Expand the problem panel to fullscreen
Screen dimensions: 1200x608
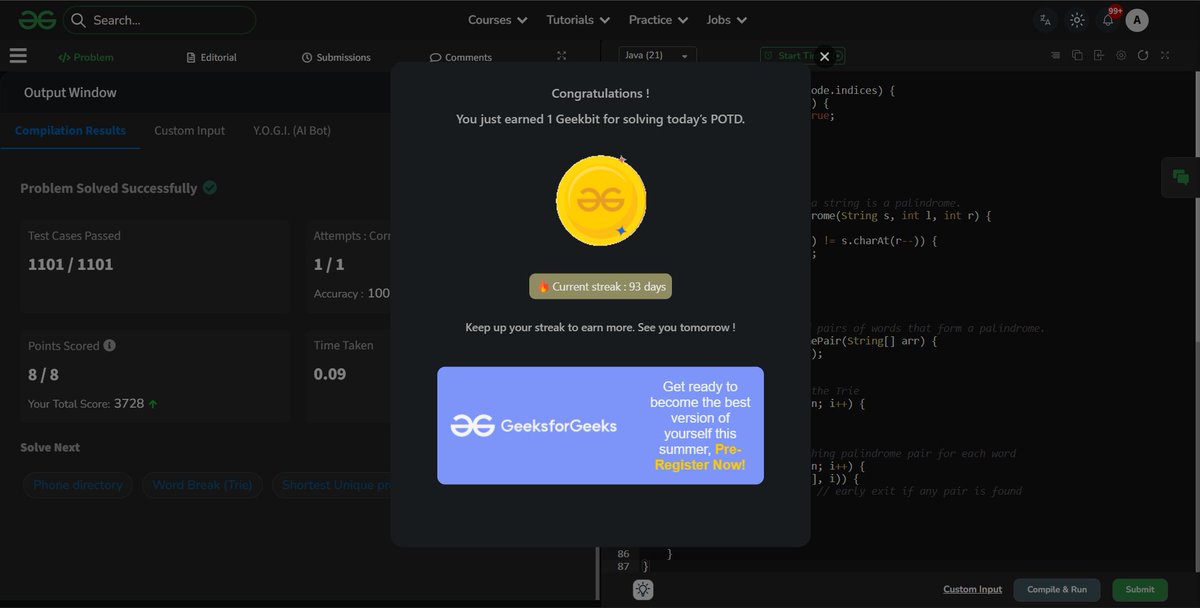pos(562,56)
